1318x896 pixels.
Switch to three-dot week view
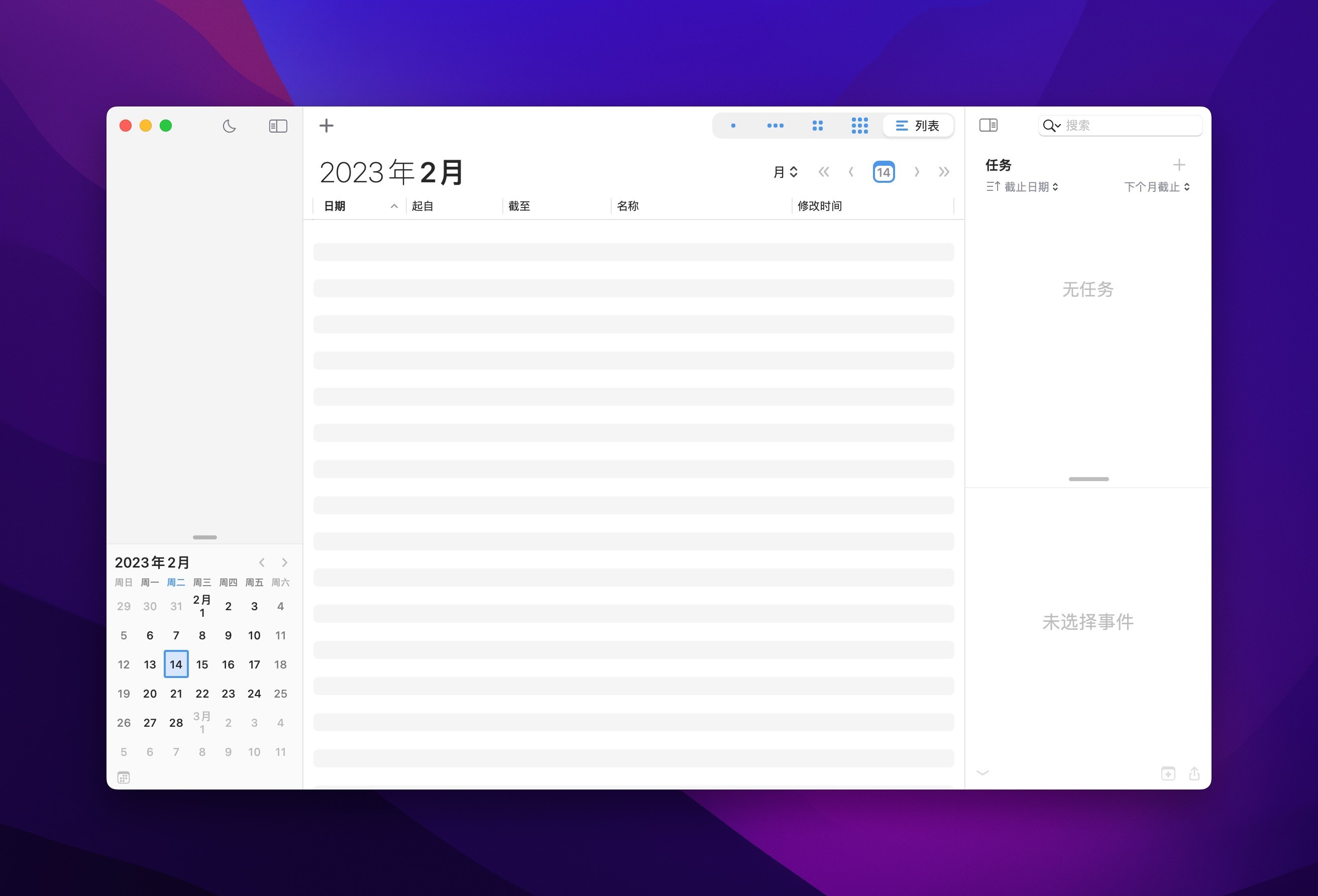click(775, 126)
